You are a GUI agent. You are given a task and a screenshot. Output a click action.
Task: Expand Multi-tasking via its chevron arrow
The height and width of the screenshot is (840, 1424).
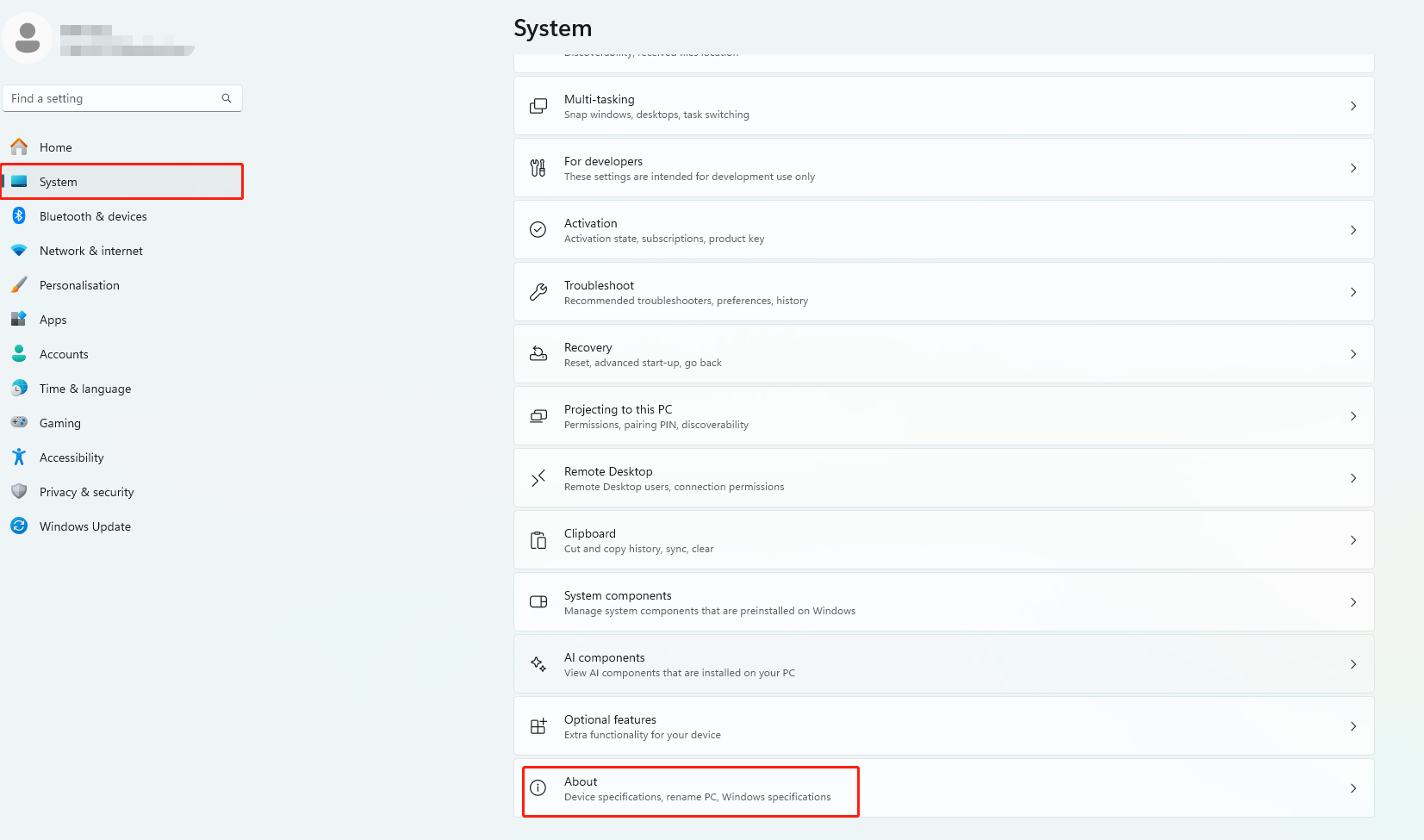tap(1353, 106)
